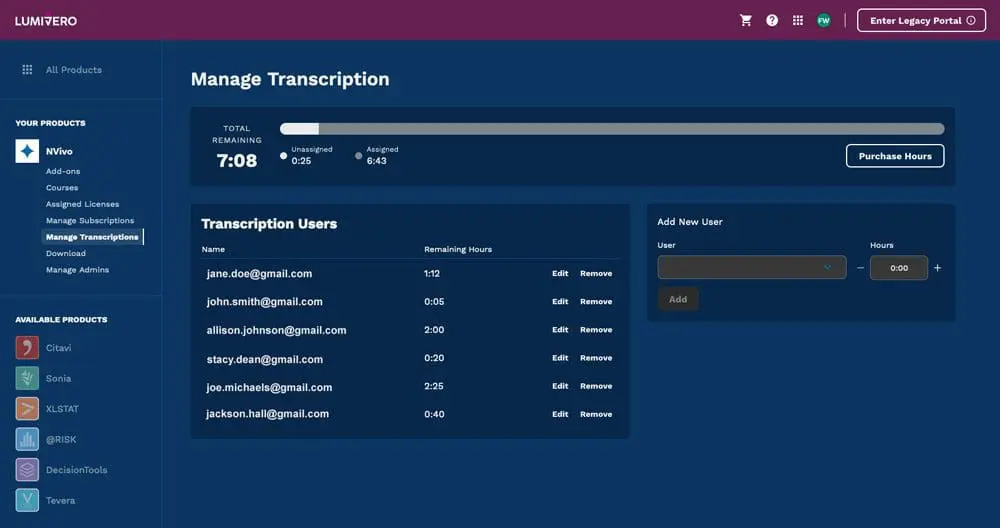Image resolution: width=1000 pixels, height=528 pixels.
Task: Open the Assigned Licenses menu item
Action: [82, 204]
